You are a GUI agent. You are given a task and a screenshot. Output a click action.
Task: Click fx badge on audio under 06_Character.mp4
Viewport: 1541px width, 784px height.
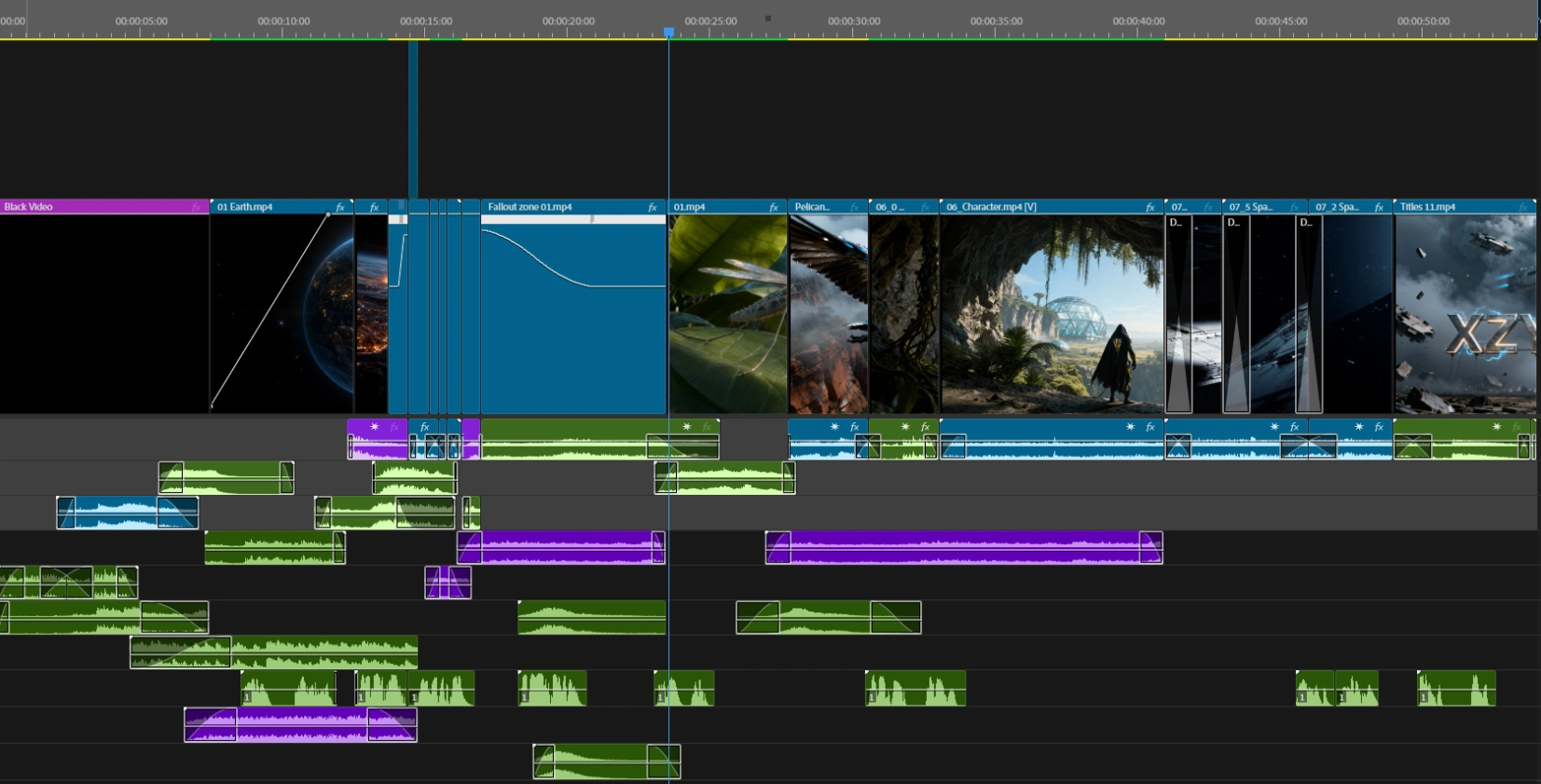(x=1150, y=427)
